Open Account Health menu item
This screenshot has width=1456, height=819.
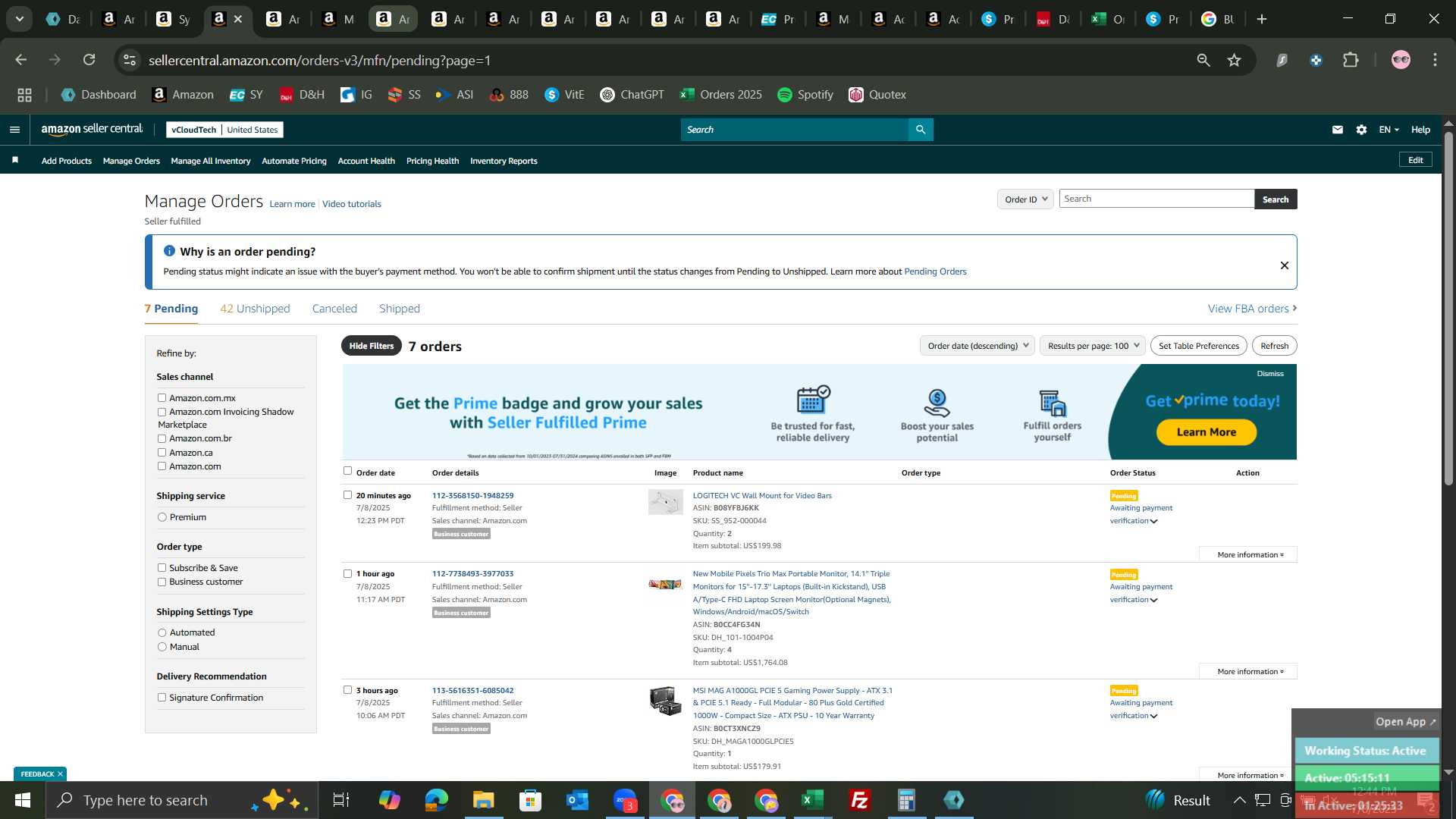(x=366, y=161)
